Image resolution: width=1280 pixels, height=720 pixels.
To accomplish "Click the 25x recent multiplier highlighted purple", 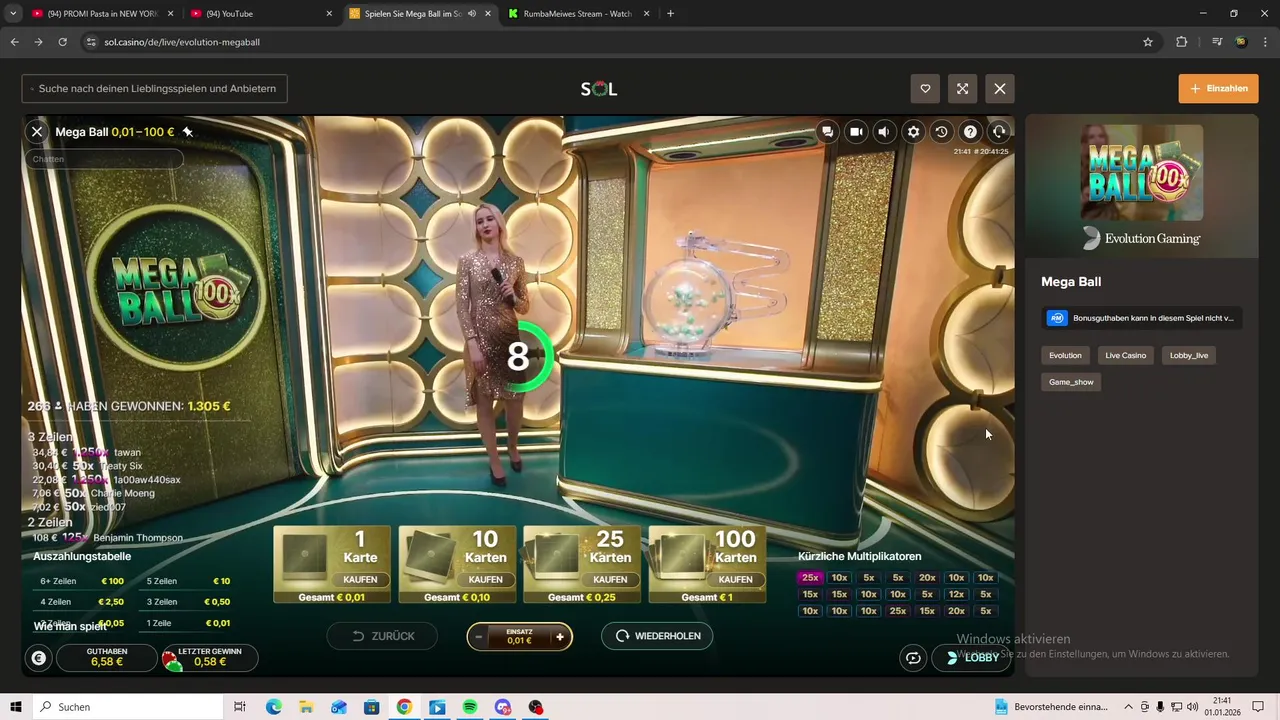I will click(x=810, y=577).
